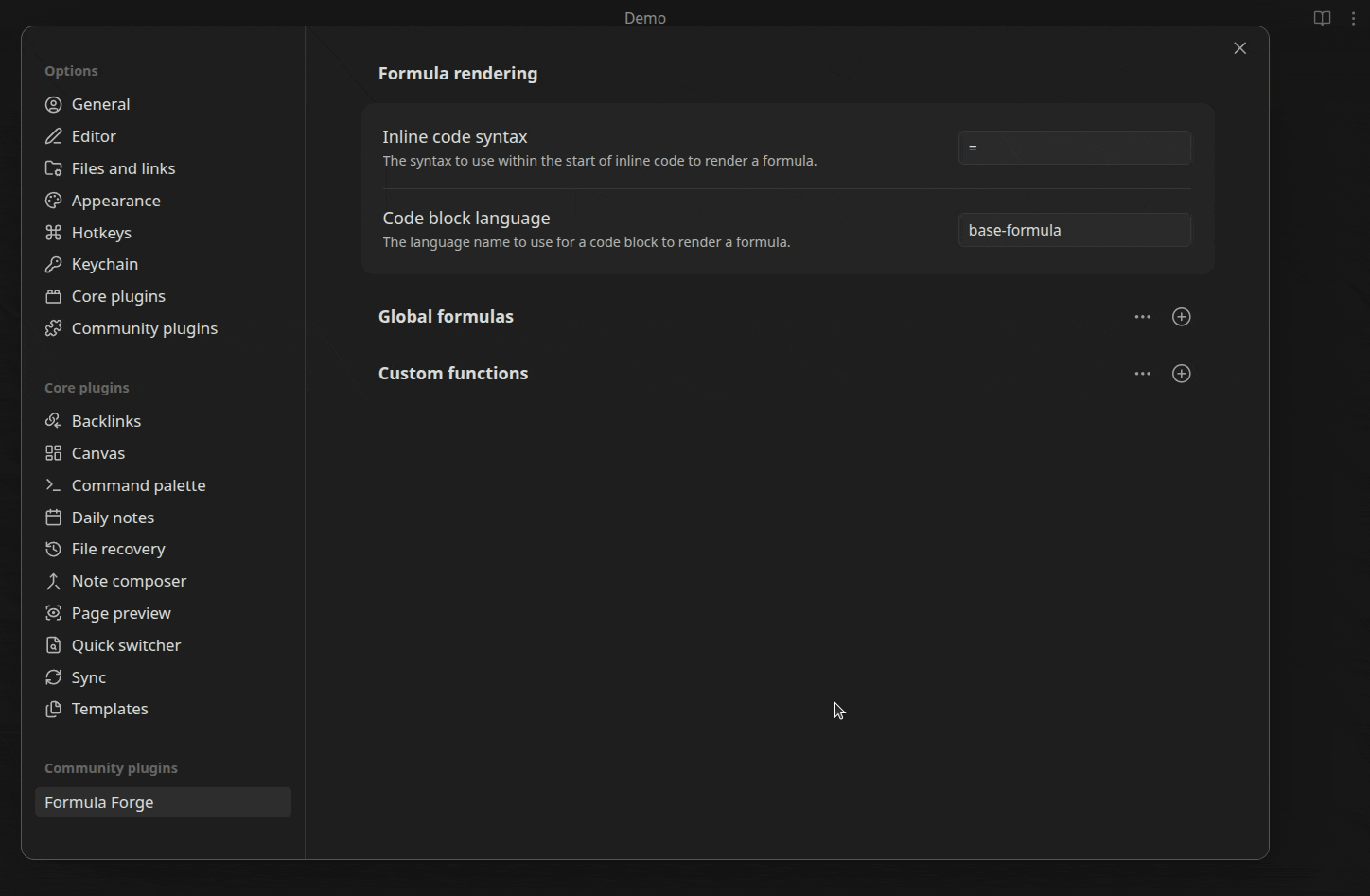Image resolution: width=1370 pixels, height=896 pixels.
Task: Open Daily notes plugin settings
Action: tap(163, 518)
